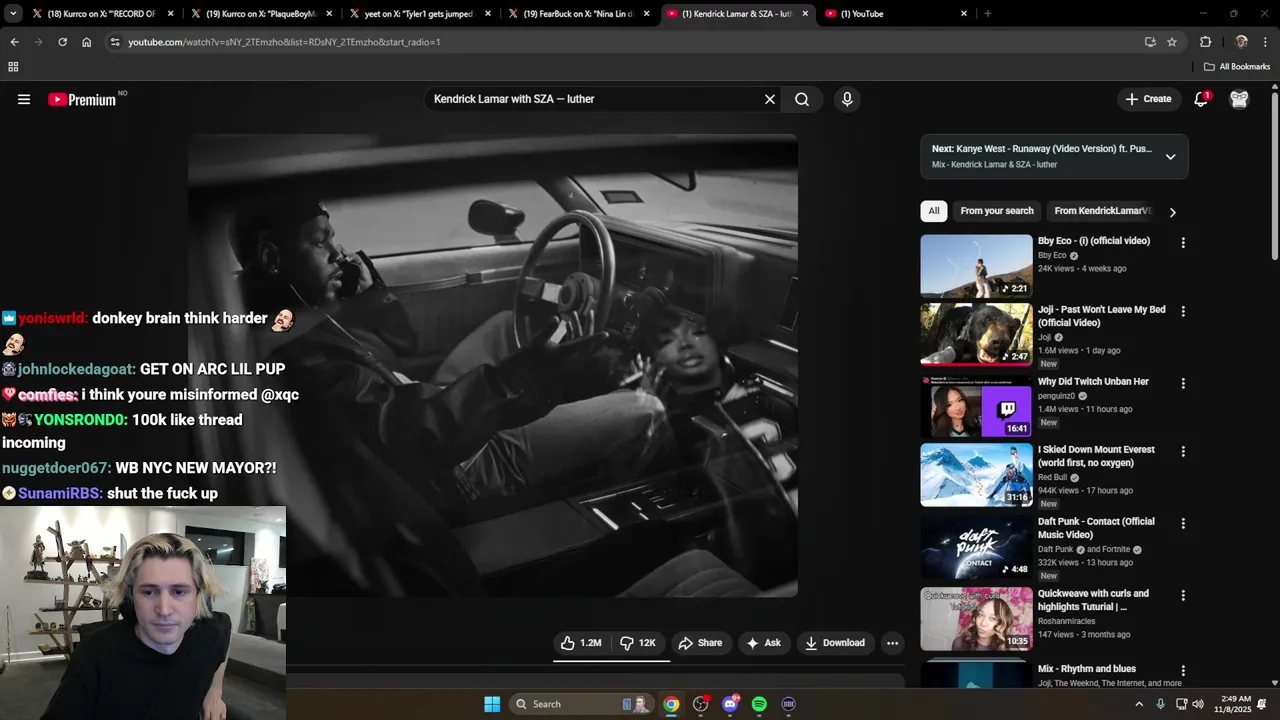The width and height of the screenshot is (1280, 720).
Task: Start voice search with the microphone
Action: click(847, 99)
